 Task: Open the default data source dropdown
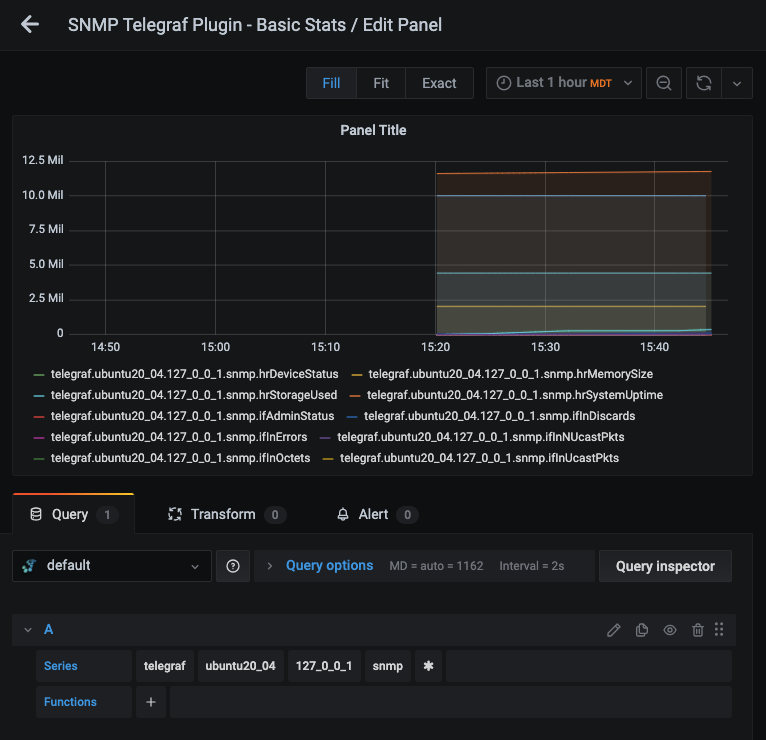click(x=112, y=566)
